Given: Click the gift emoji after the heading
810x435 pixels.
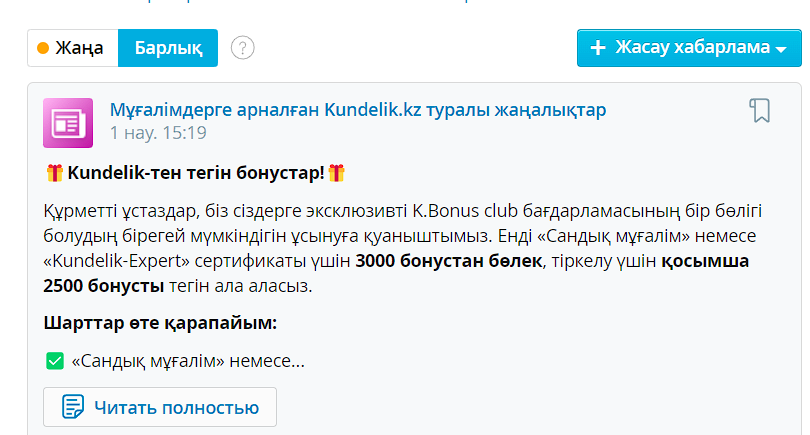Looking at the screenshot, I should pyautogui.click(x=337, y=173).
